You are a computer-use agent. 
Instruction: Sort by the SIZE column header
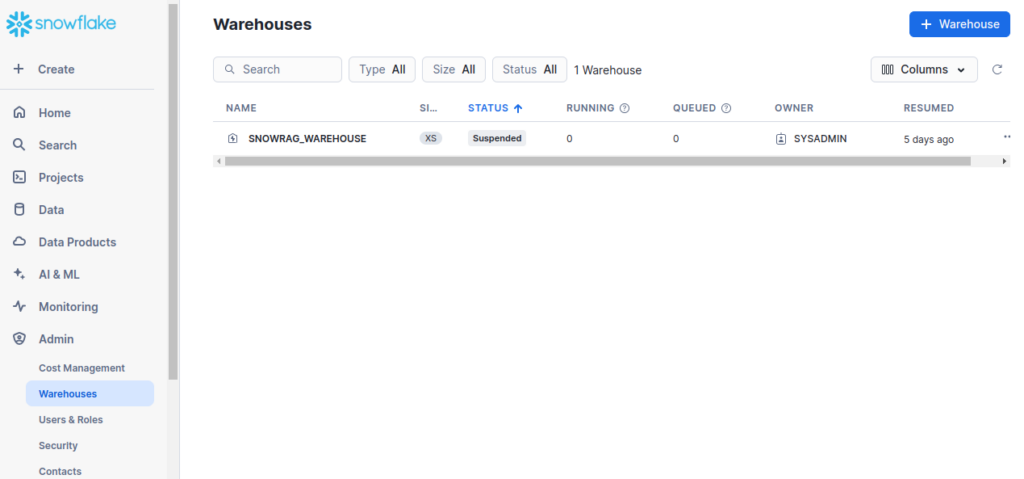click(x=428, y=108)
